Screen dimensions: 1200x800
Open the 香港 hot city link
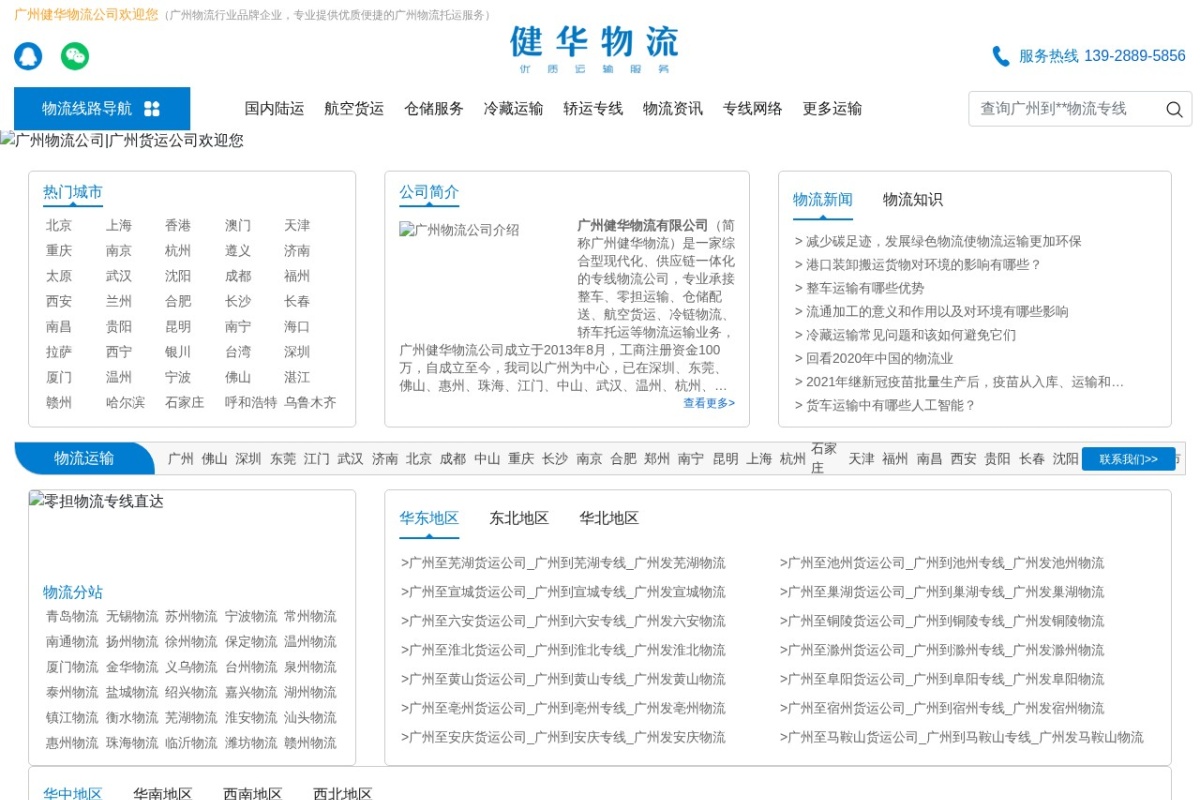tap(178, 226)
